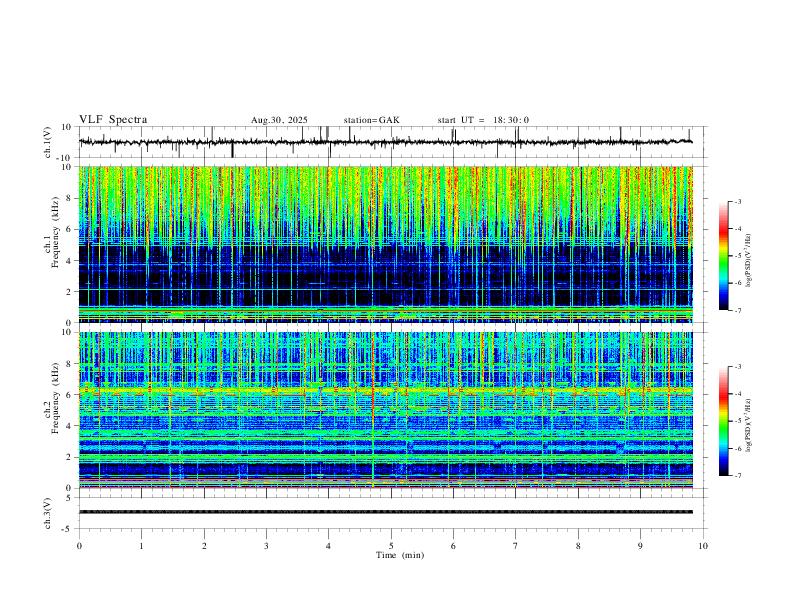The height and width of the screenshot is (612, 792).
Task: Click the time axis tick "10"
Action: (703, 546)
